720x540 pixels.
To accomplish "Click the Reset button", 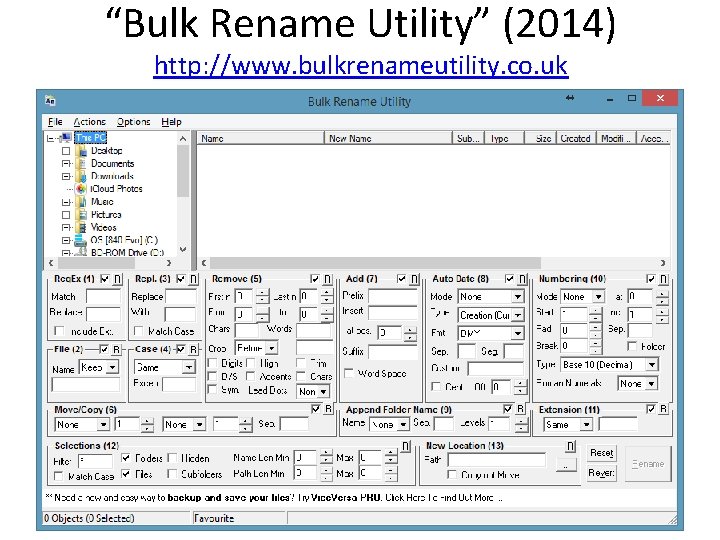I will [x=602, y=453].
